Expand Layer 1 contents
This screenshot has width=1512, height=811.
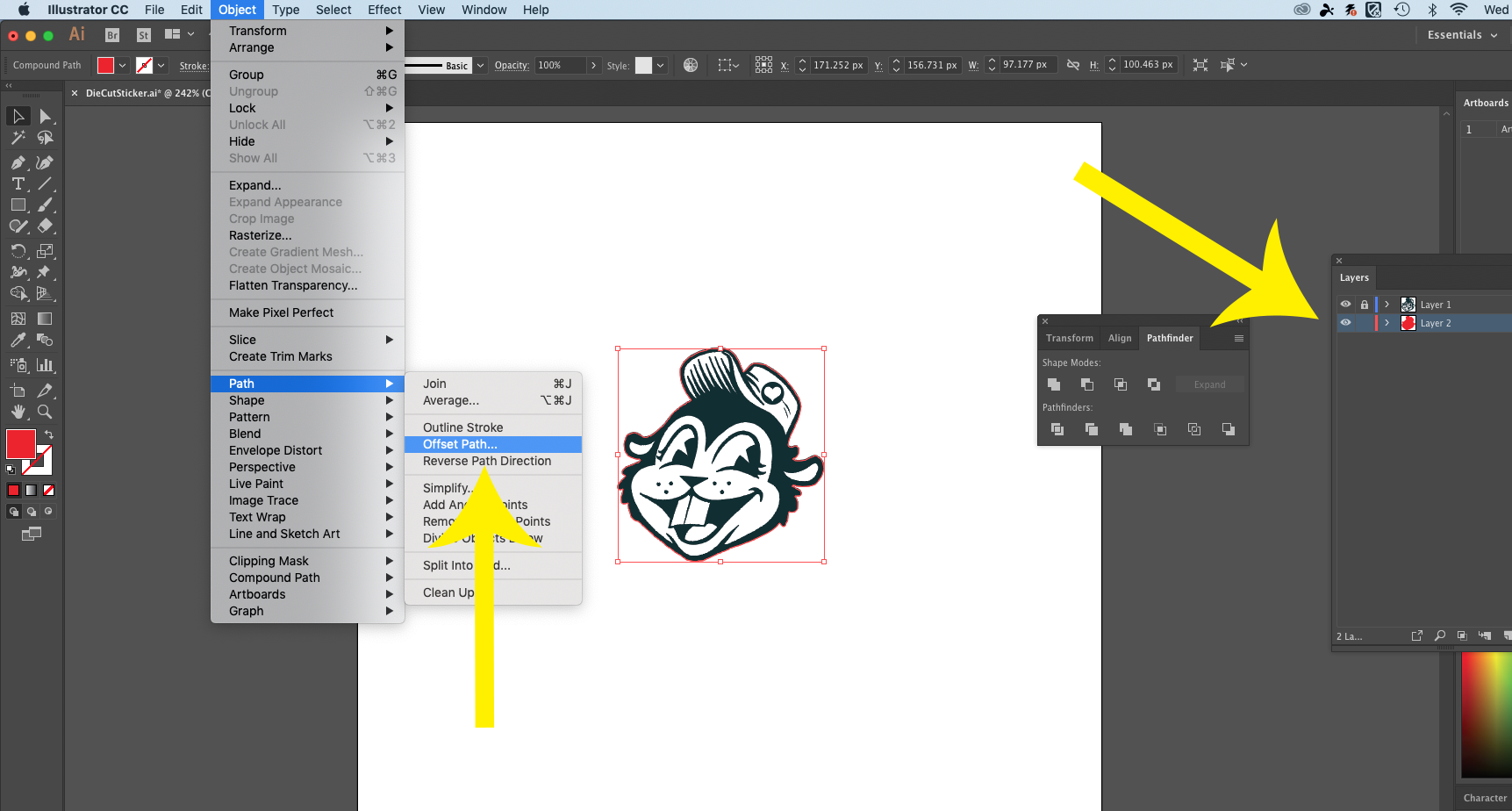coord(1387,305)
